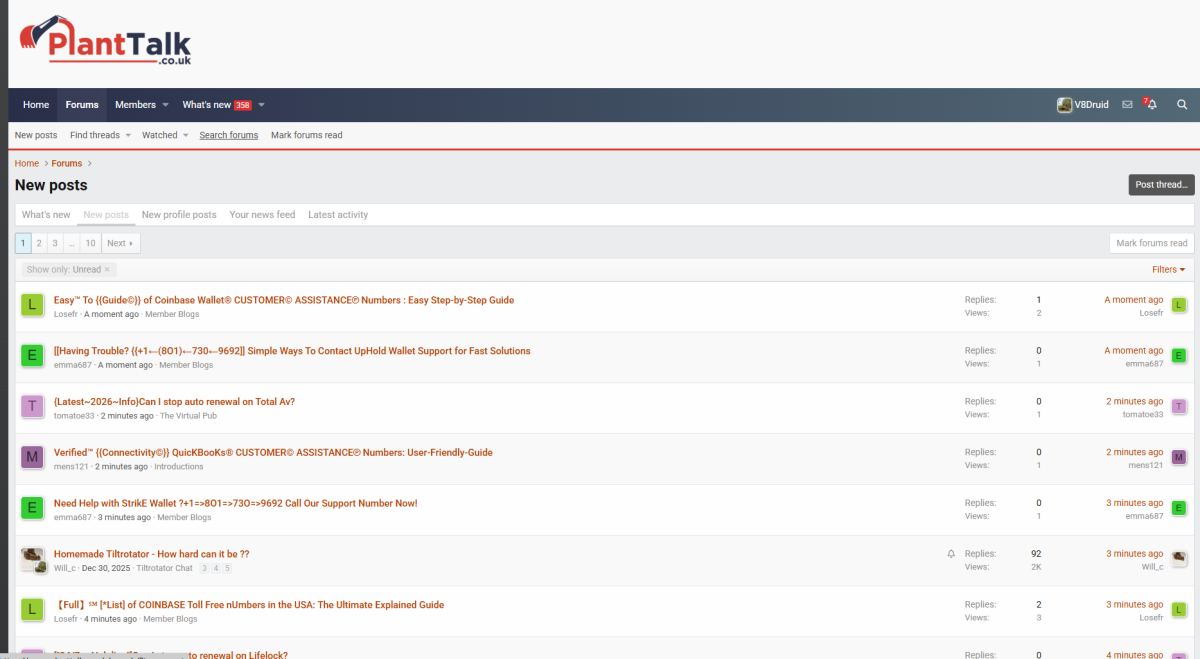Go to Home in navigation bar
Screen dimensions: 1200x659
(36, 105)
